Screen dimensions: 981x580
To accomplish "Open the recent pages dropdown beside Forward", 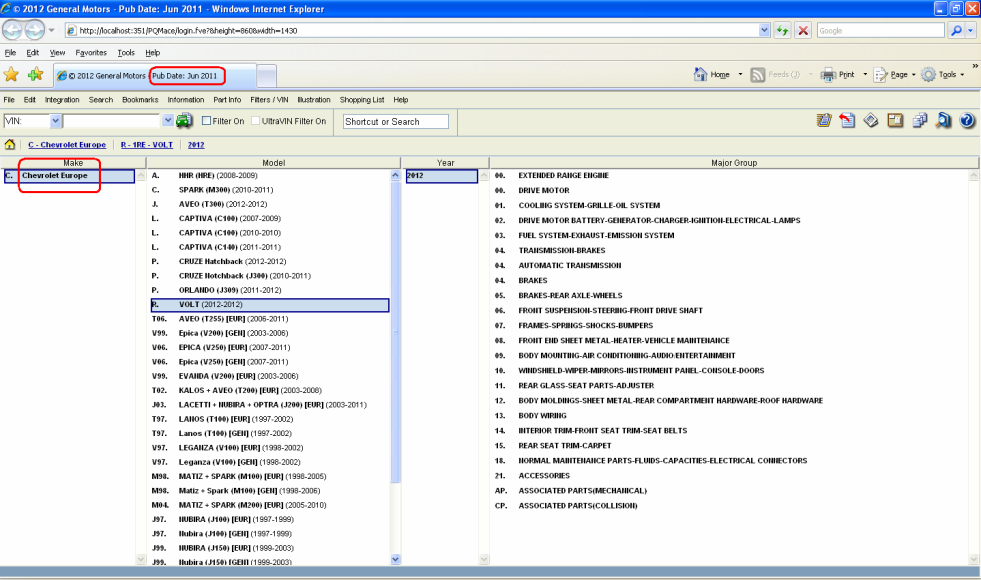I will [x=51, y=30].
